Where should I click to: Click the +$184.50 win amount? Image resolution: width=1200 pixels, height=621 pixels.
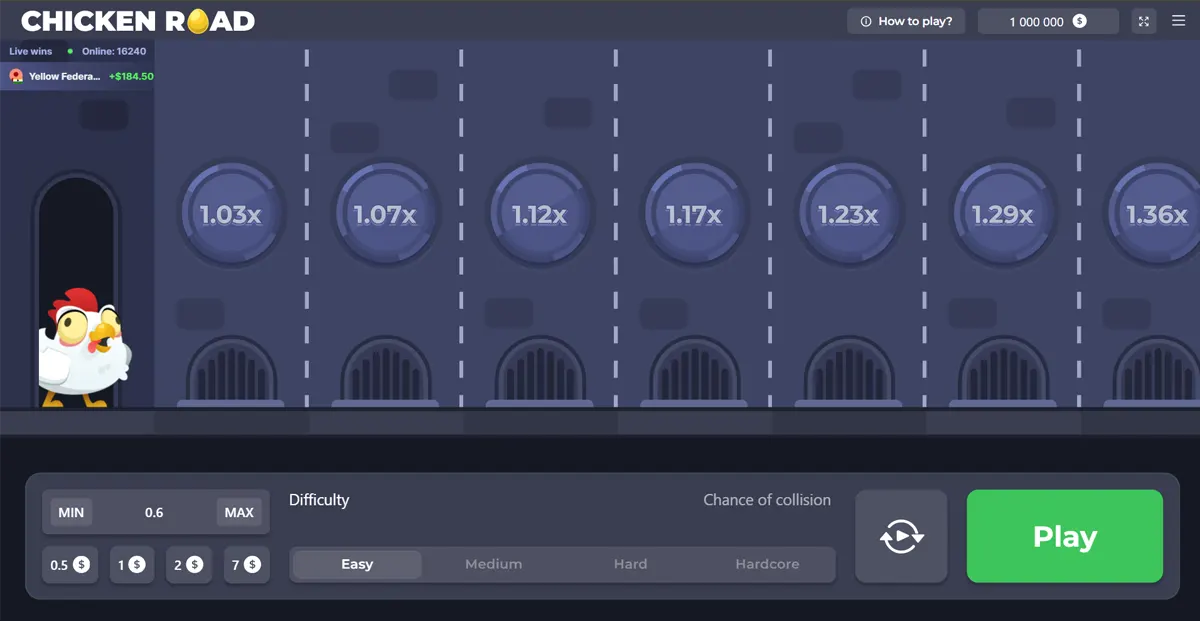[131, 76]
